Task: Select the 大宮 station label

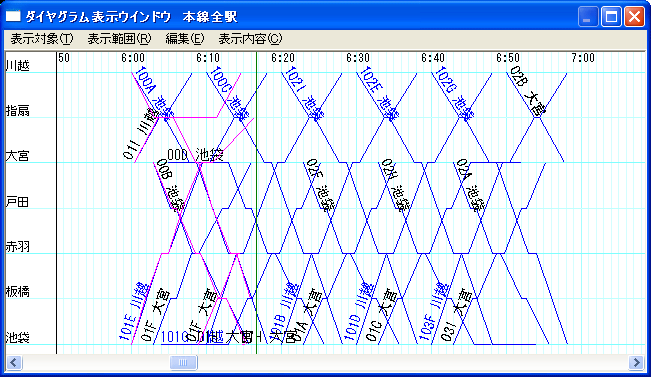Action: coord(17,156)
